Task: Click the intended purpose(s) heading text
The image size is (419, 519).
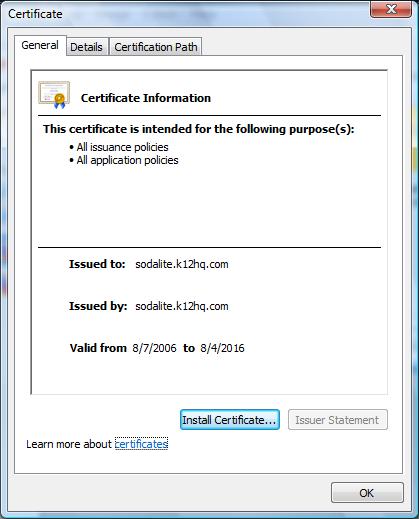Action: point(199,129)
